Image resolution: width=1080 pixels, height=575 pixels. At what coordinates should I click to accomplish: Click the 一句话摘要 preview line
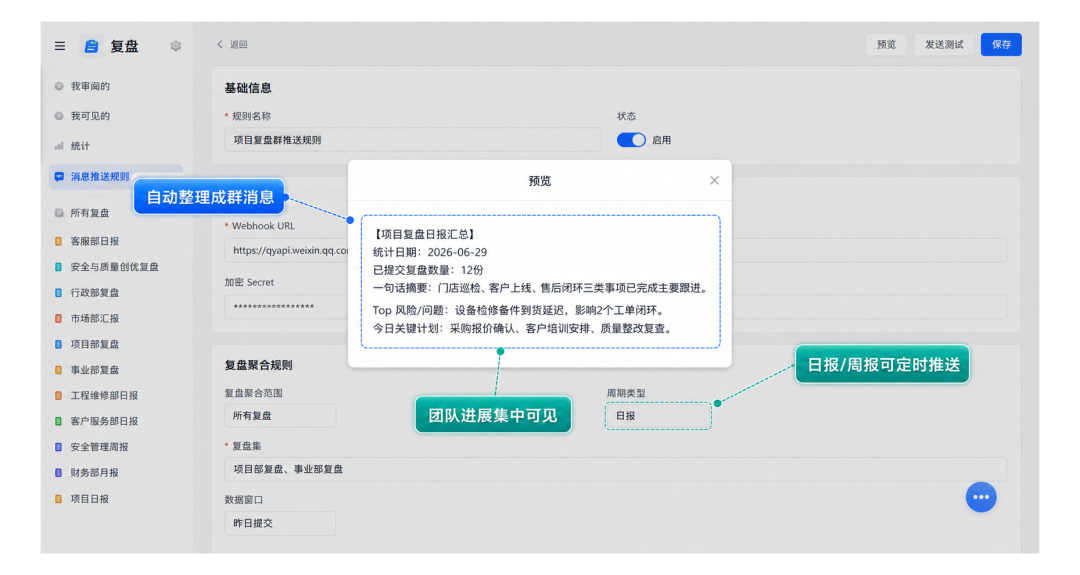(541, 288)
